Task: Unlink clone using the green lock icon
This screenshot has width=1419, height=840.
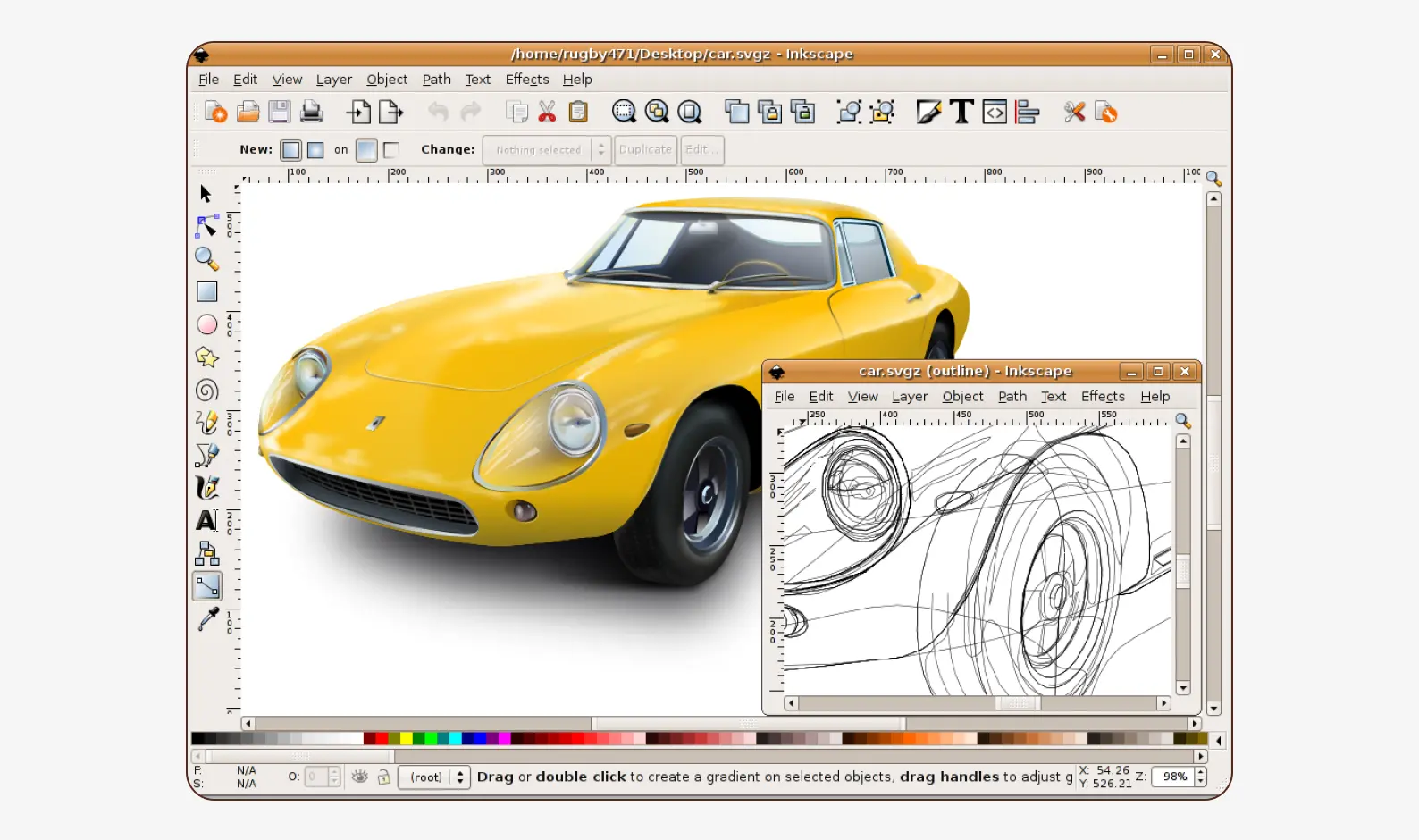Action: click(x=802, y=112)
